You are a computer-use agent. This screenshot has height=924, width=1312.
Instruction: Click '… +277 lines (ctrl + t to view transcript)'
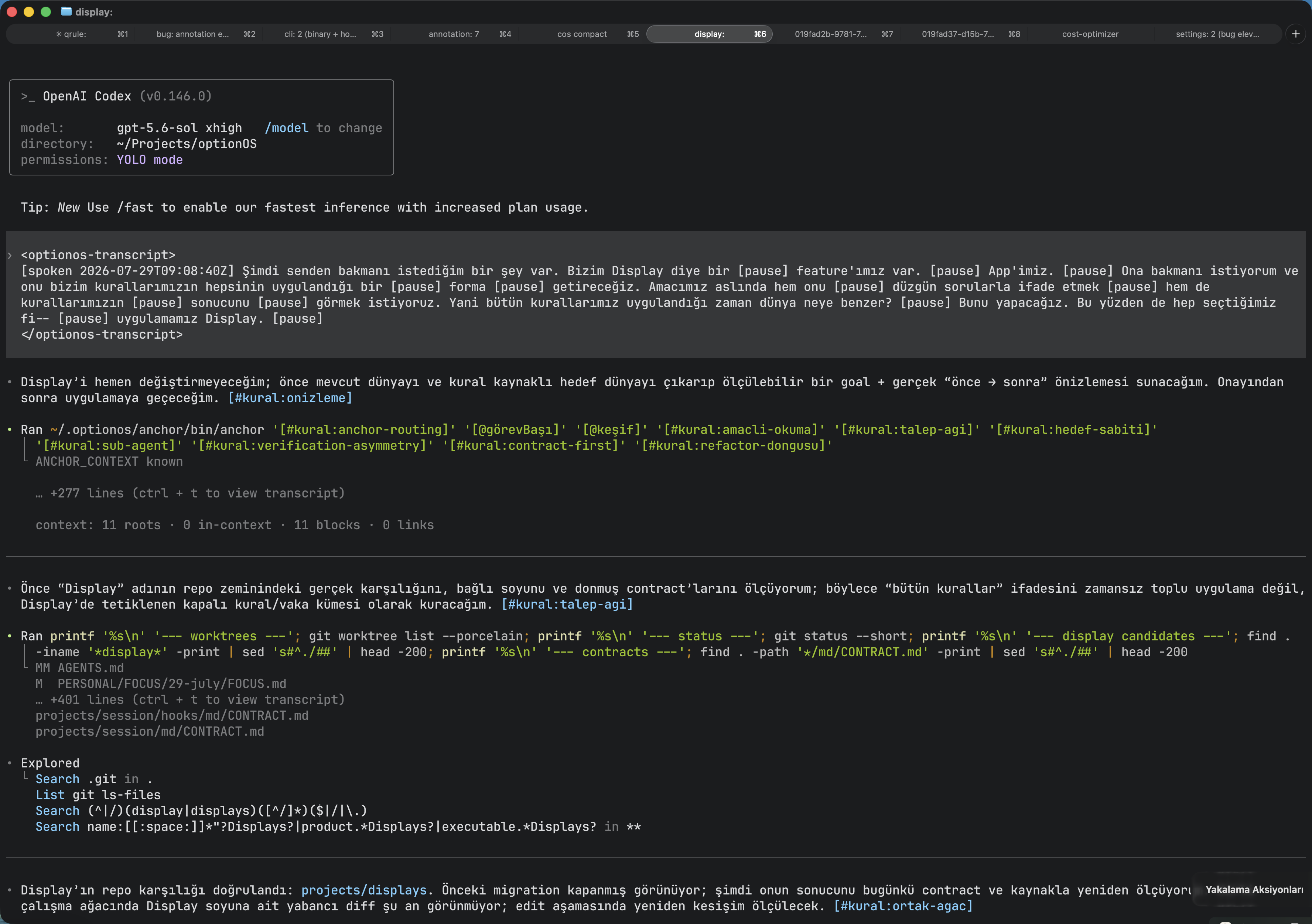point(190,493)
